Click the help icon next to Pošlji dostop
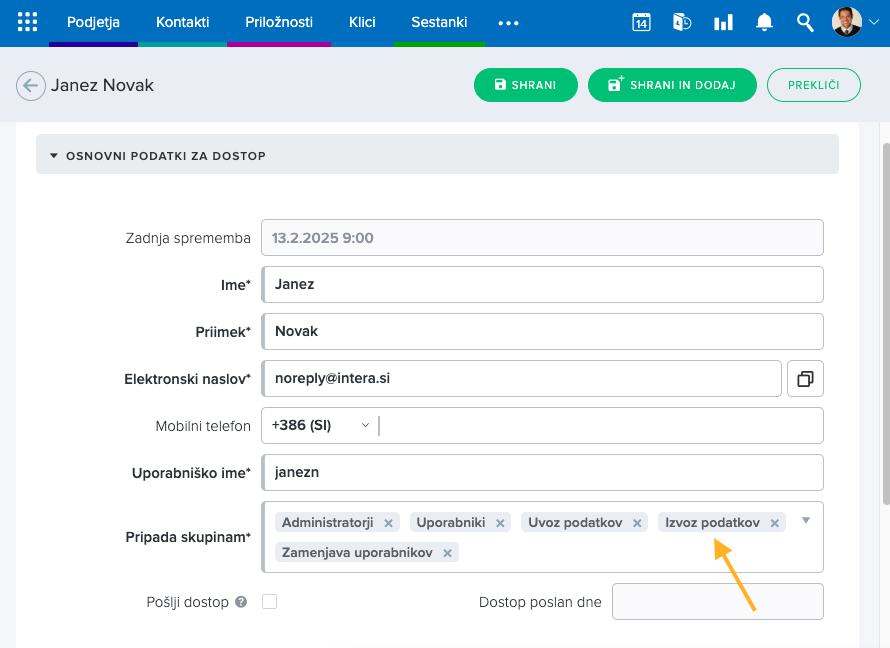The image size is (890, 648). (x=241, y=602)
